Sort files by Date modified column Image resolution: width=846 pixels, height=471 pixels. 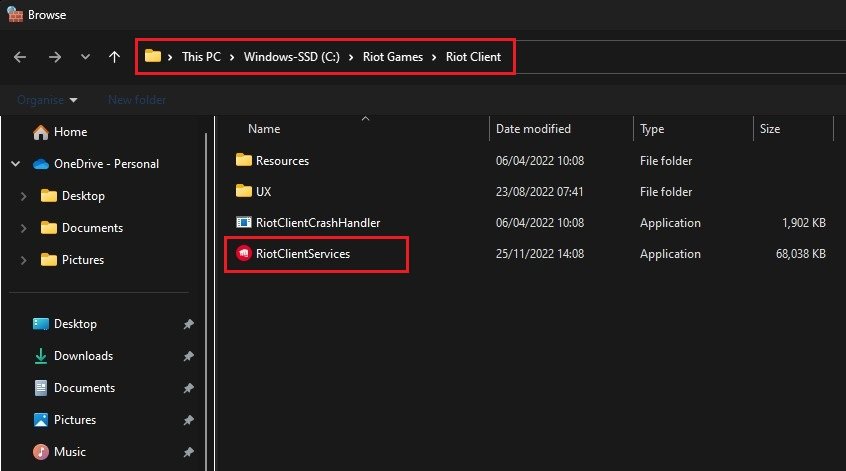click(533, 129)
